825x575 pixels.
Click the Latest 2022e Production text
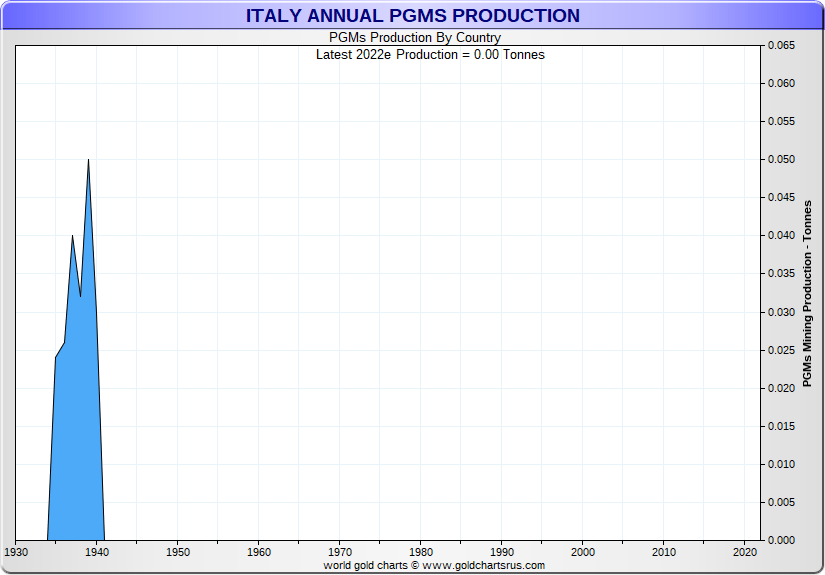click(430, 54)
